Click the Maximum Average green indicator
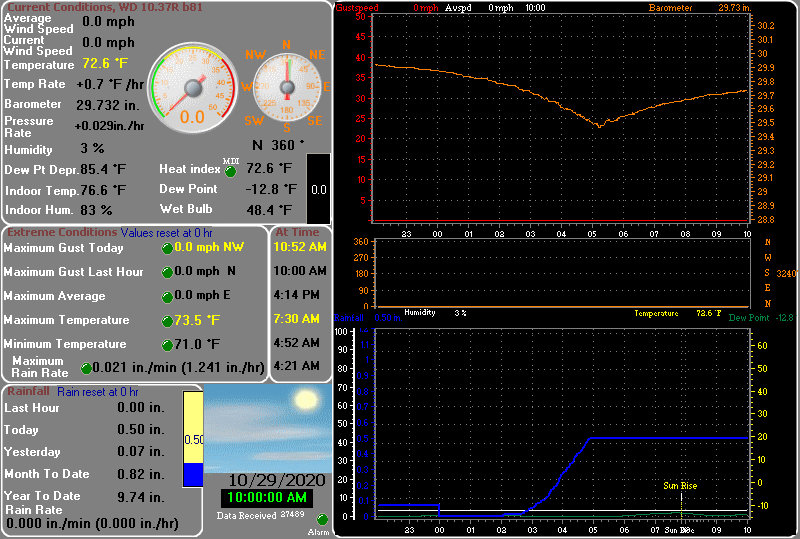This screenshot has height=539, width=800. tap(167, 296)
